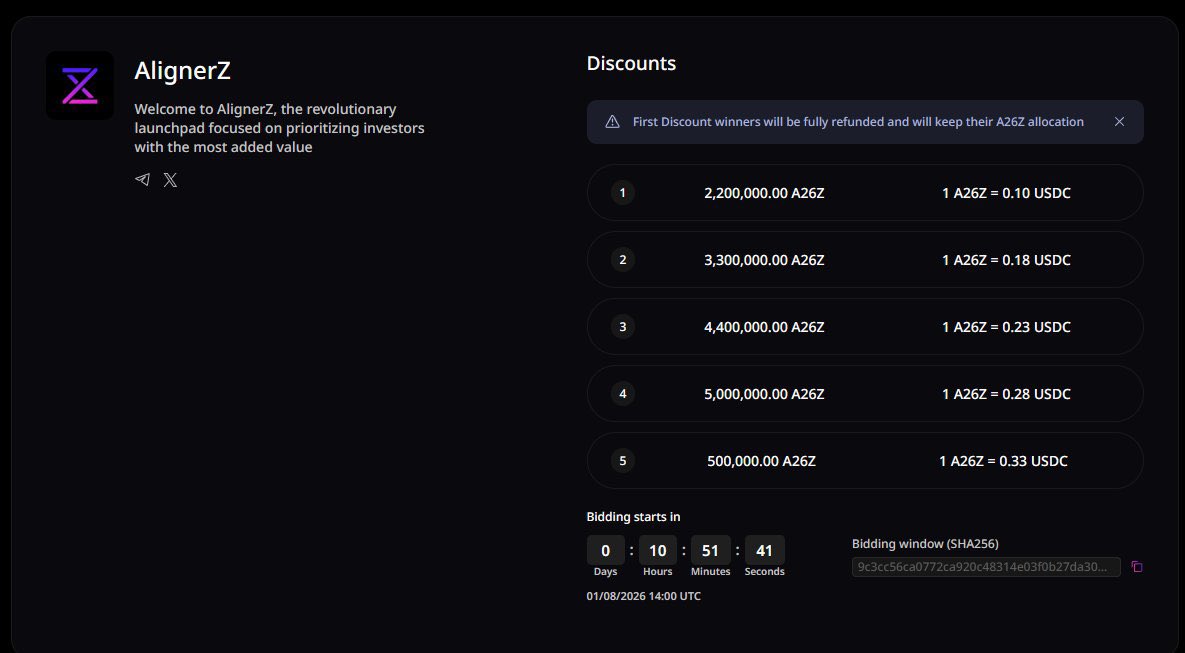Click the AlignerZ title text
The height and width of the screenshot is (653, 1185).
coord(182,70)
